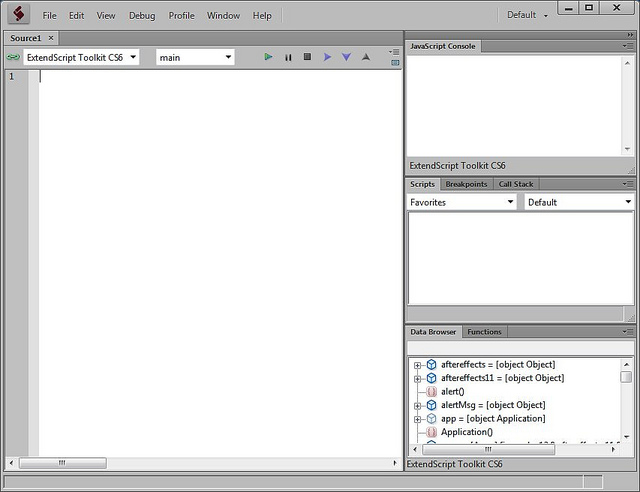640x492 pixels.
Task: Open the Default workspace dropdown
Action: pos(527,15)
